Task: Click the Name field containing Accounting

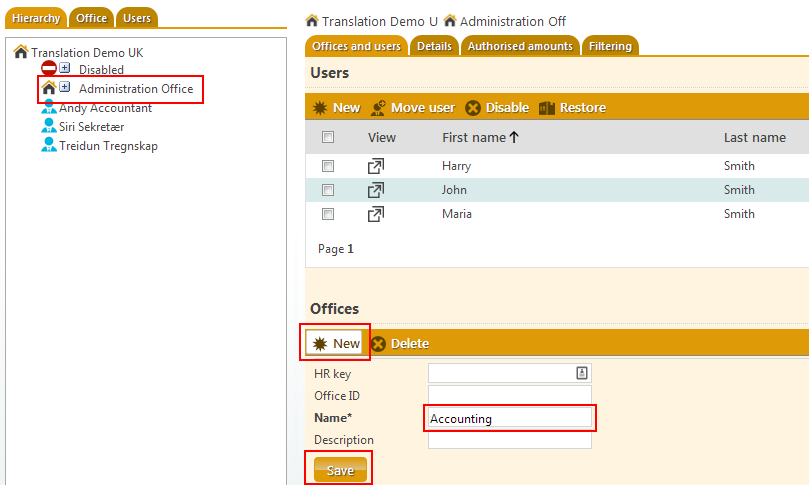Action: click(510, 418)
